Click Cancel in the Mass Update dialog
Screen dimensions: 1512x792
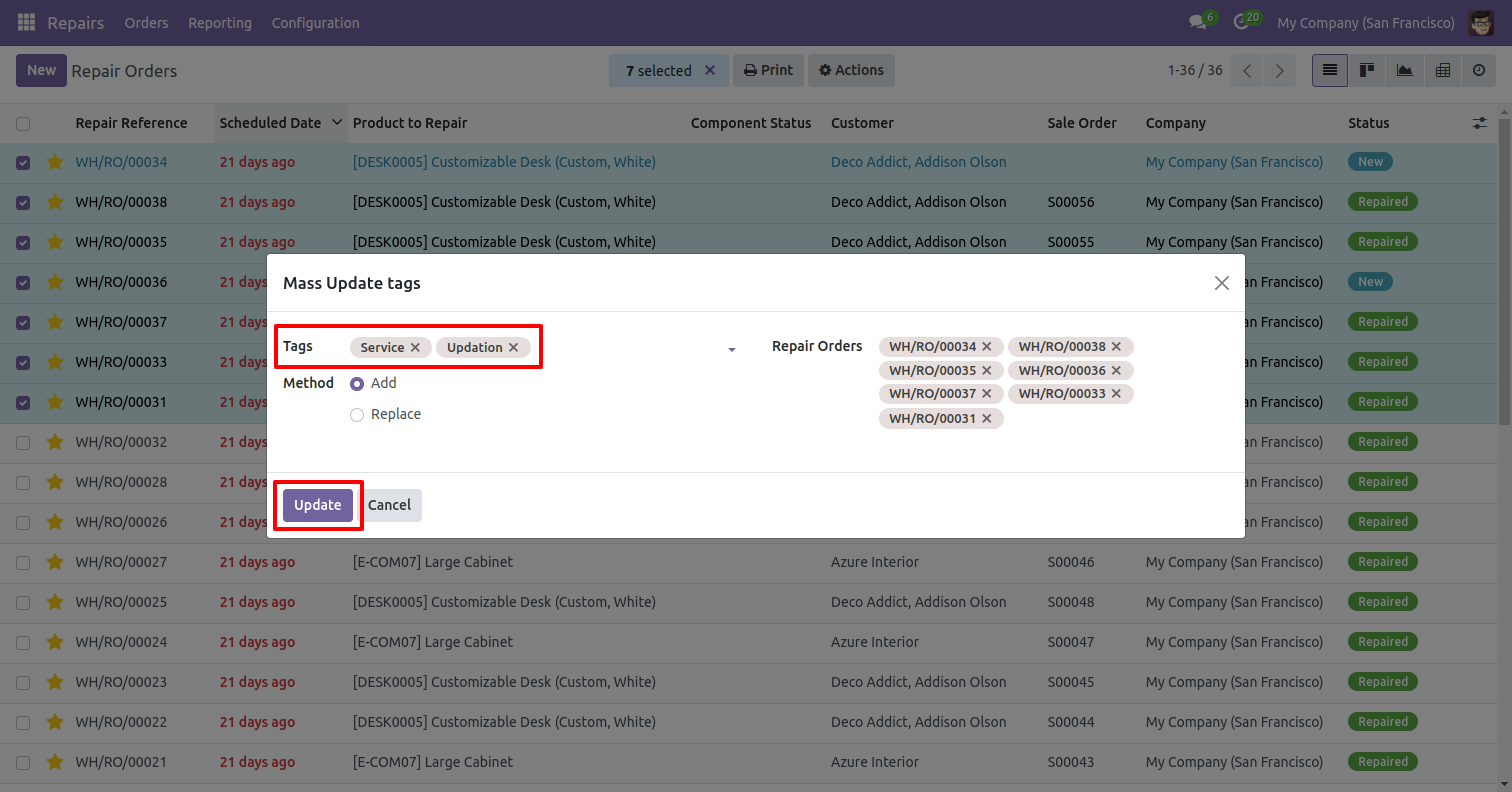pos(390,505)
